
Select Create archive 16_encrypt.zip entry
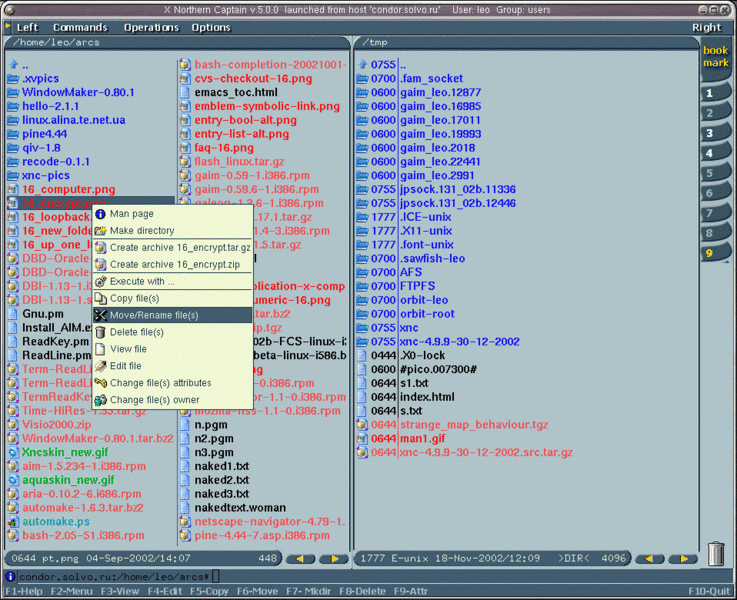(172, 265)
